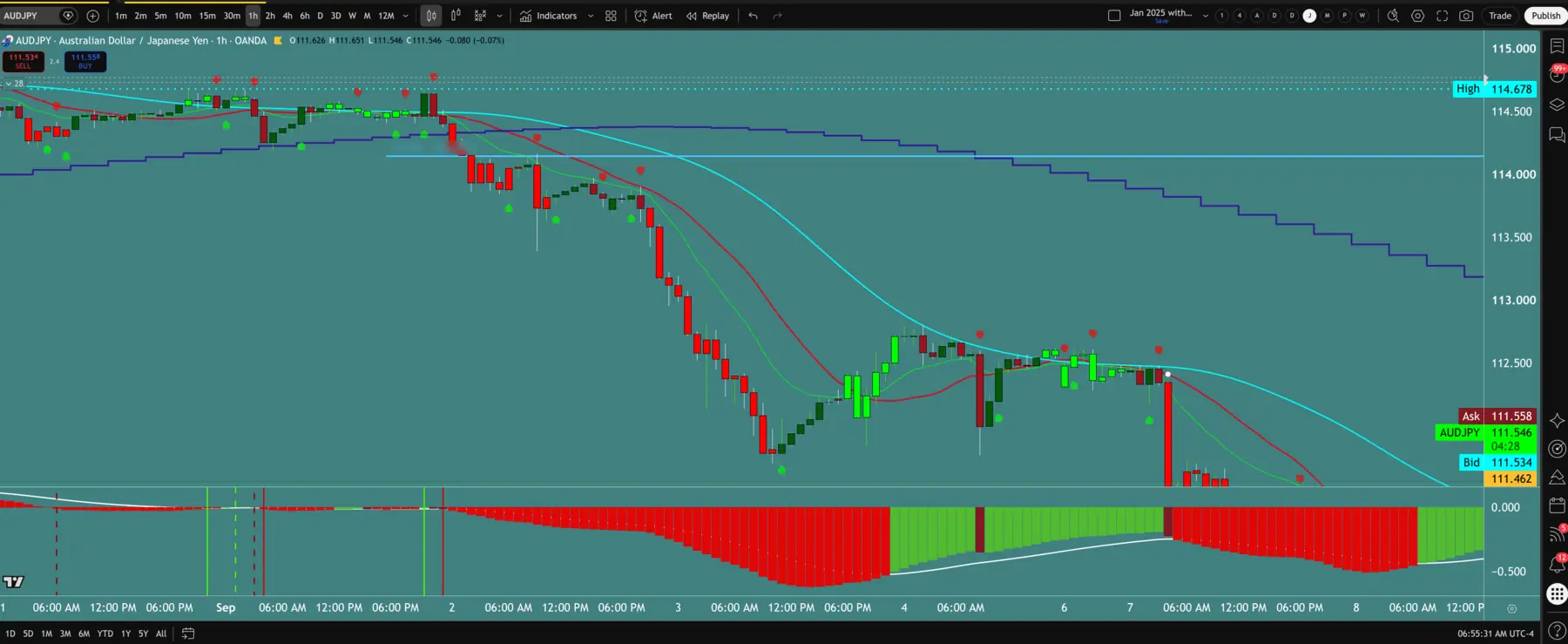Switch to the layout labeled M
Screen dimensions: 1568x644
1327,16
